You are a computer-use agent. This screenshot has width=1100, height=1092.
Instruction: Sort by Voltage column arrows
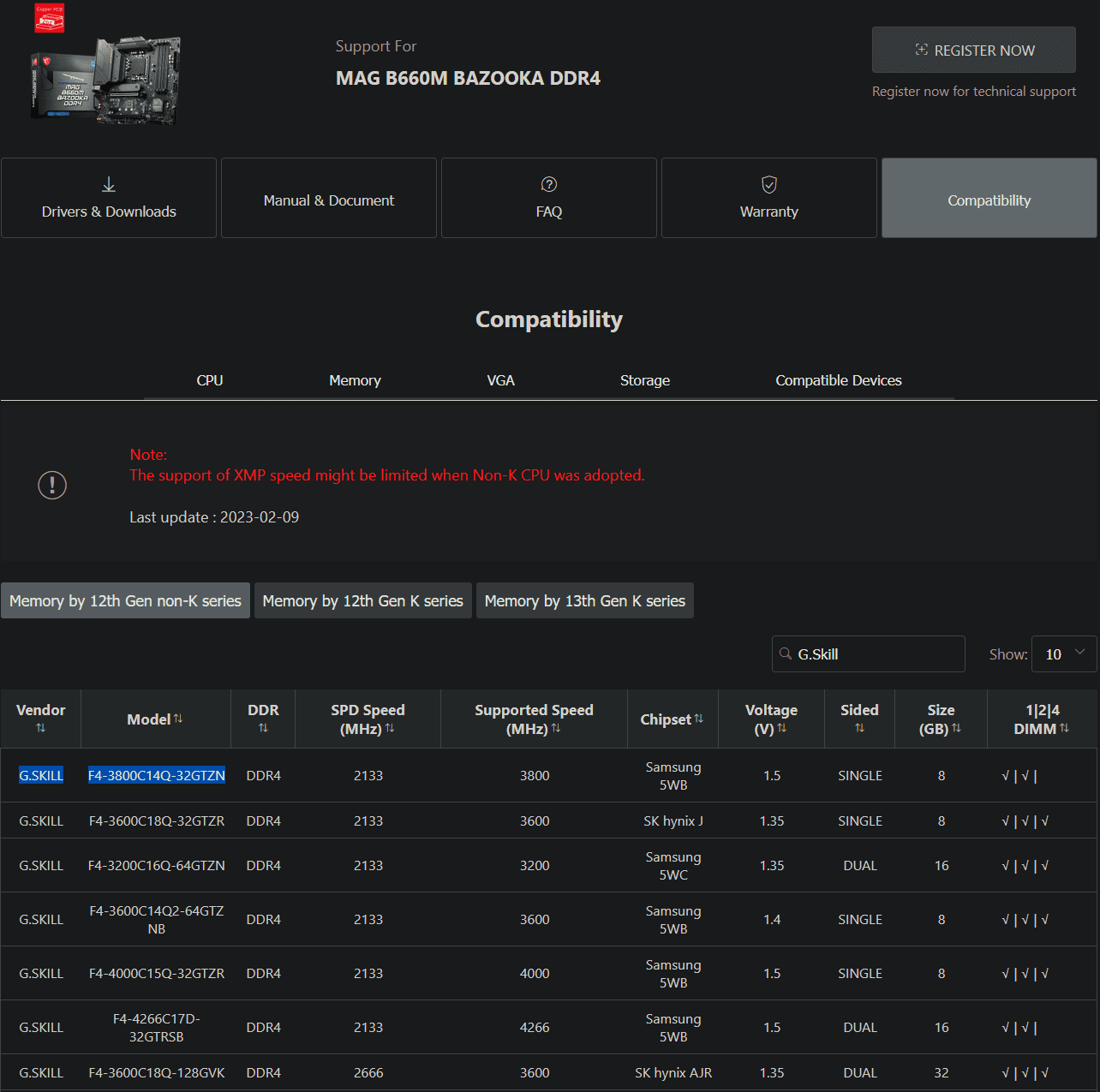(781, 728)
